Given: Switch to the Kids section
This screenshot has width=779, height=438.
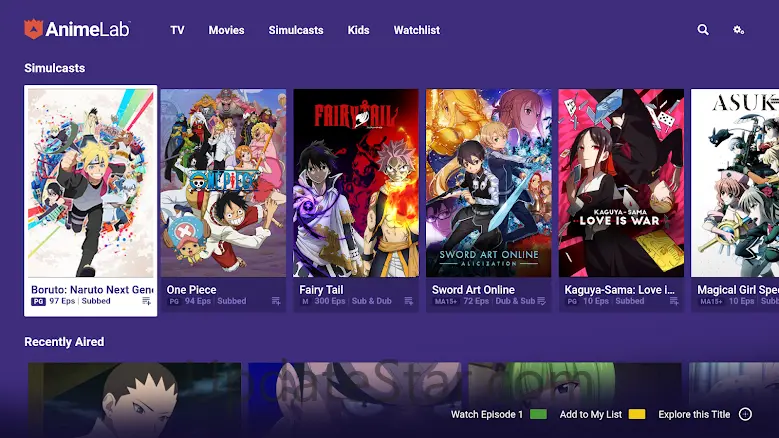Looking at the screenshot, I should [x=358, y=30].
